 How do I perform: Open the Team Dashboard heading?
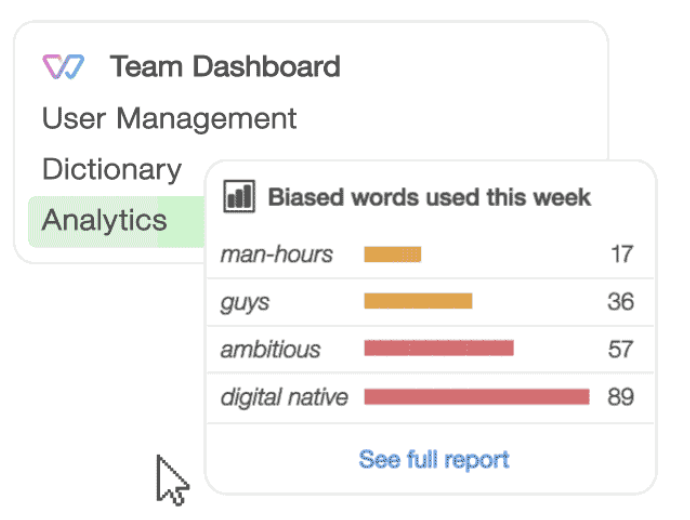click(225, 67)
